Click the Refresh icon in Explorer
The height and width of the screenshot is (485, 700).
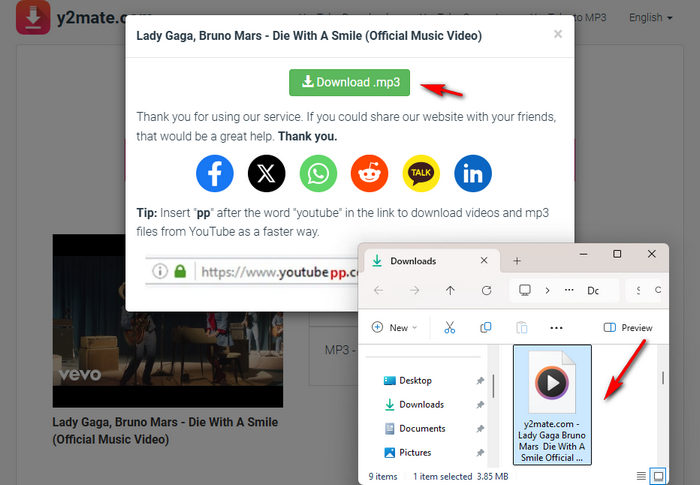click(487, 291)
